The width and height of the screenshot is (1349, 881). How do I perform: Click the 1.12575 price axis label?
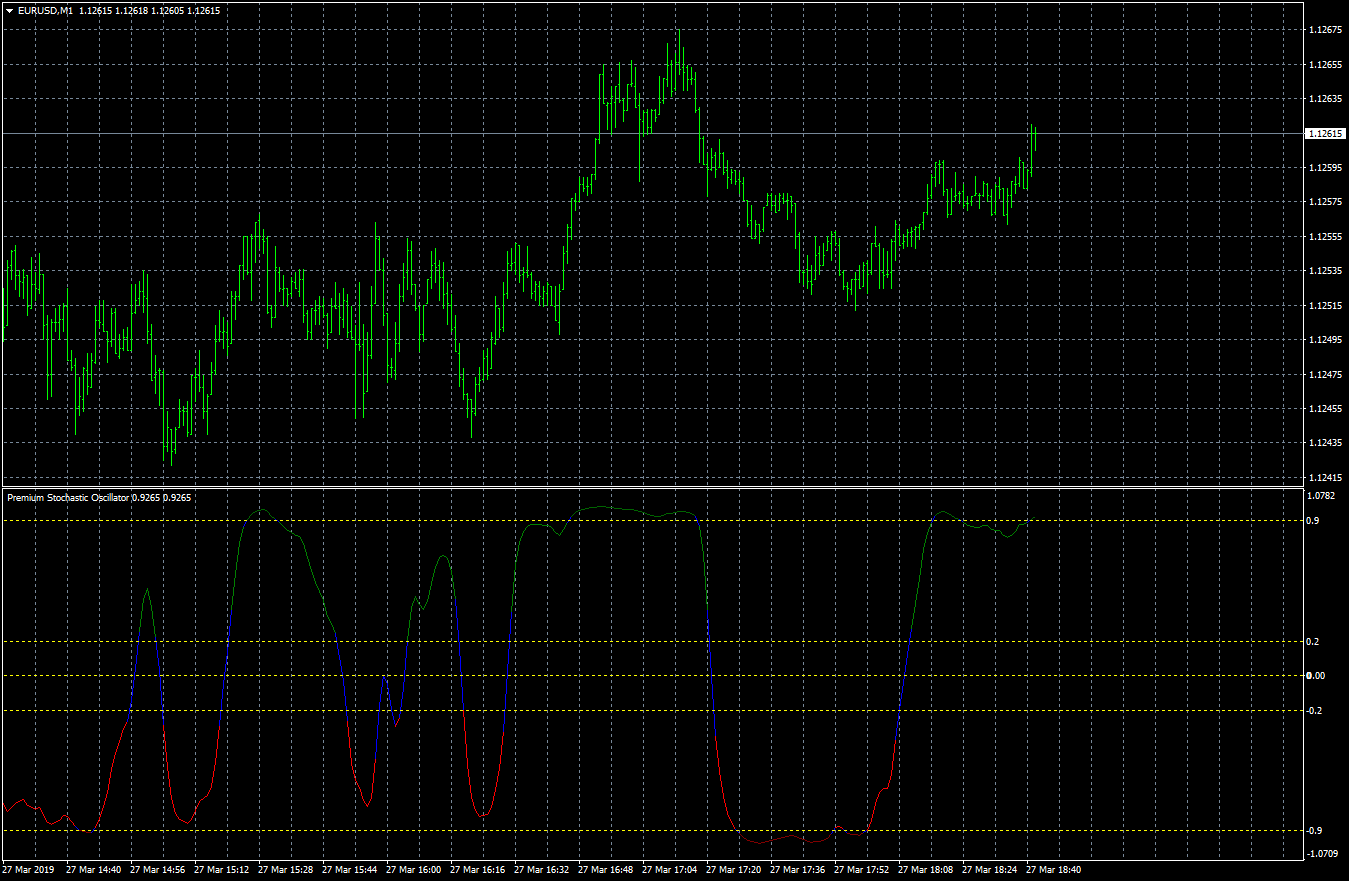[x=1325, y=202]
